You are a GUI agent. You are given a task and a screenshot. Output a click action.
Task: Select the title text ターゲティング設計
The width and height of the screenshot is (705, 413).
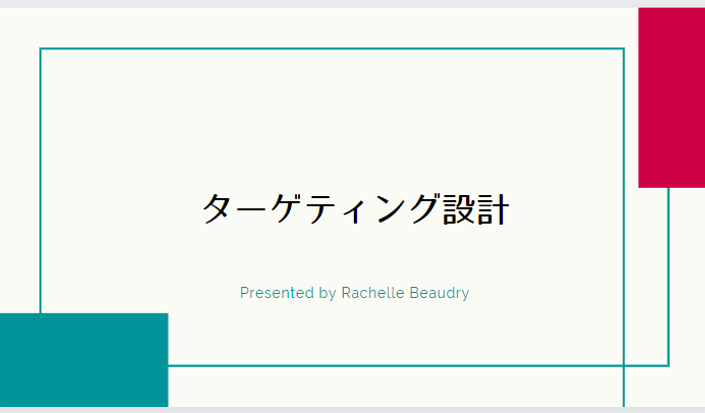355,209
